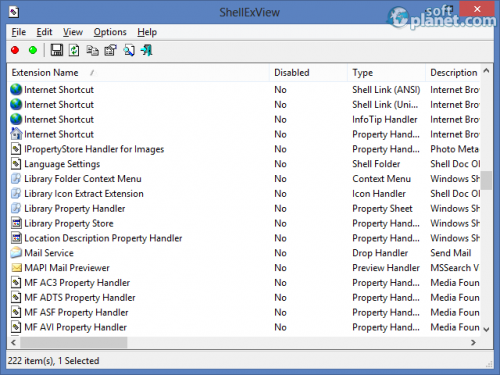Viewport: 500px width, 375px height.
Task: Click the Send Mail description cell
Action: point(451,253)
